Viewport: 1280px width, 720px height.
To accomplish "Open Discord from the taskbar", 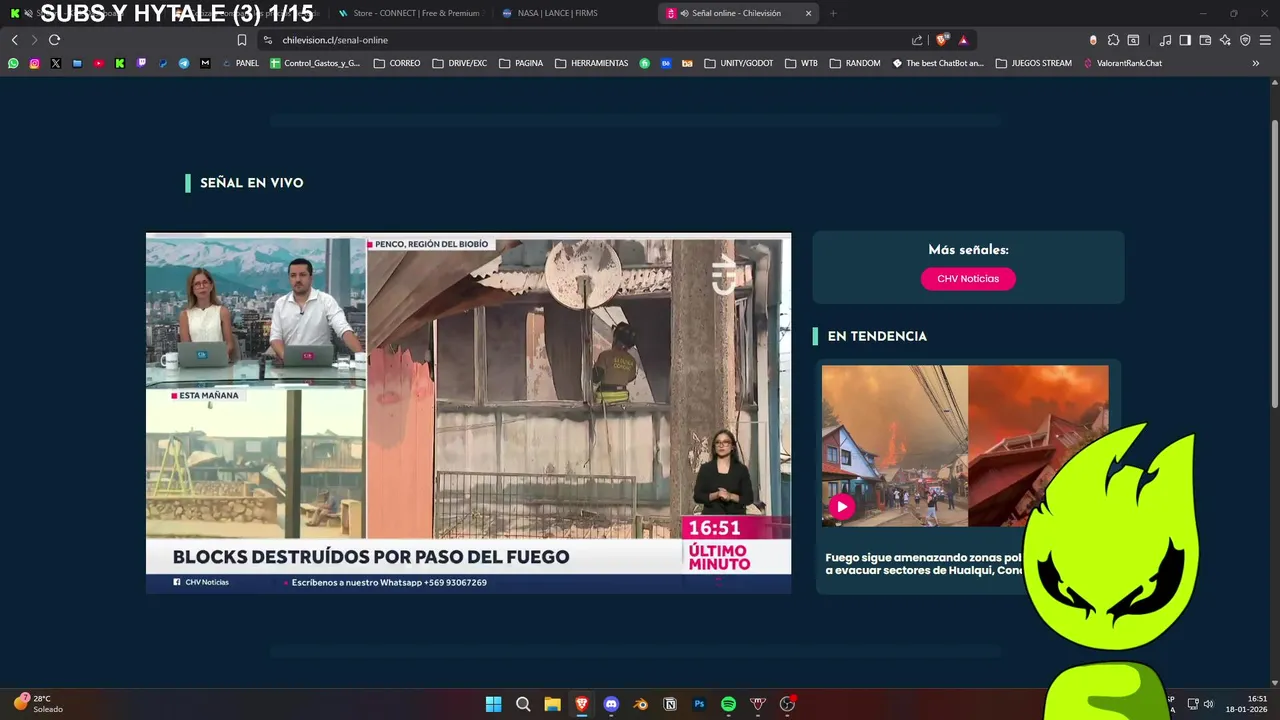I will (x=611, y=704).
